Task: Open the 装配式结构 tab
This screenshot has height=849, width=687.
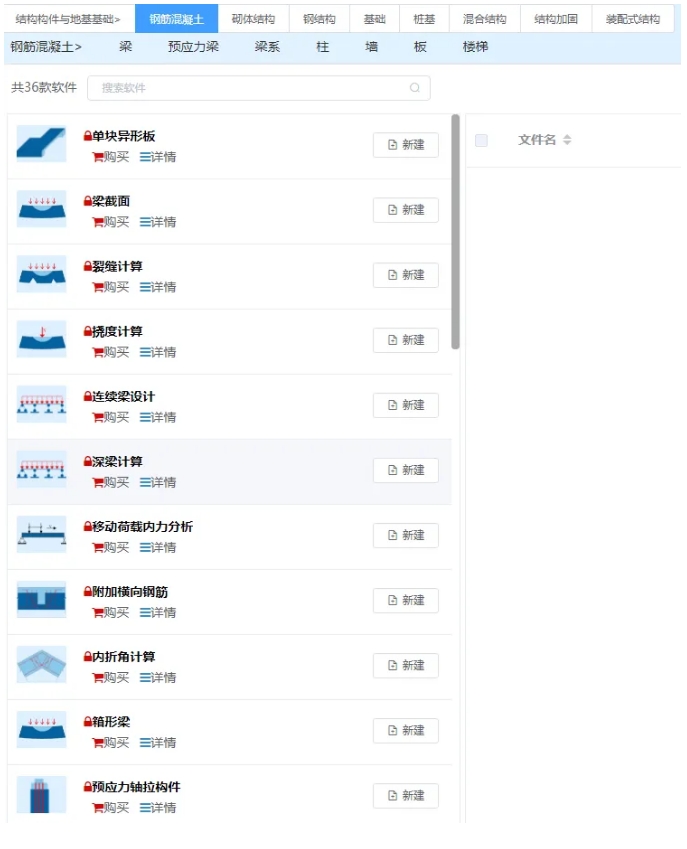Action: (632, 19)
